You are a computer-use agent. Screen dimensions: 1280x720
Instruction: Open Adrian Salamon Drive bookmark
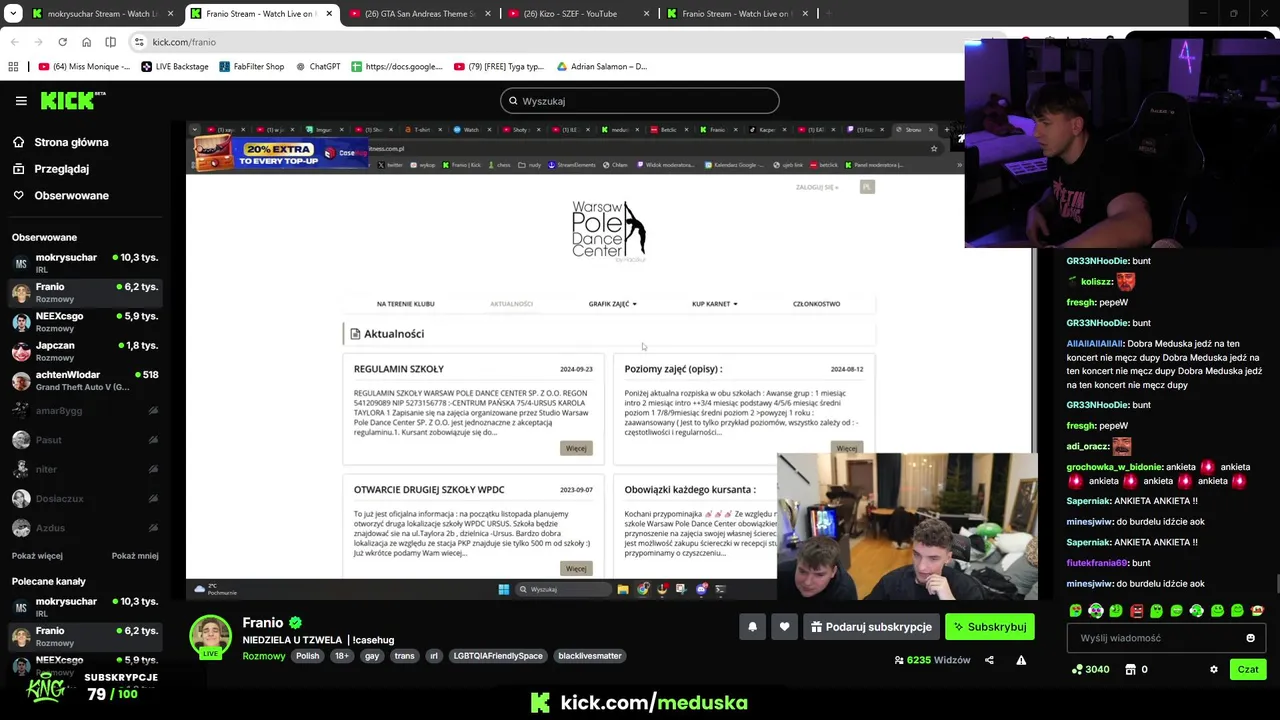tap(601, 67)
